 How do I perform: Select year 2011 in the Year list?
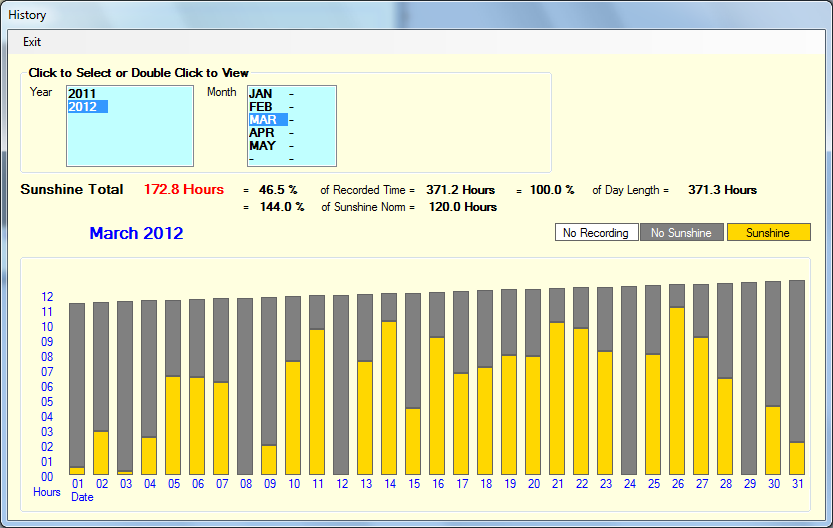pos(82,94)
